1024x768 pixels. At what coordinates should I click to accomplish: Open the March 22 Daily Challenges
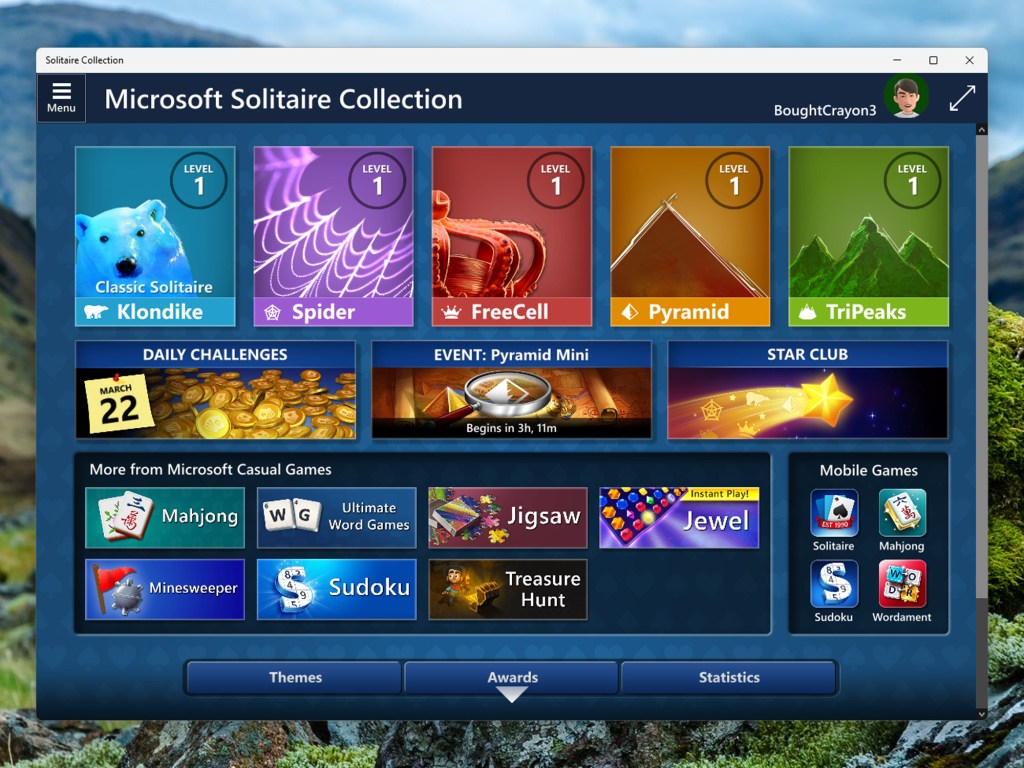click(x=215, y=390)
